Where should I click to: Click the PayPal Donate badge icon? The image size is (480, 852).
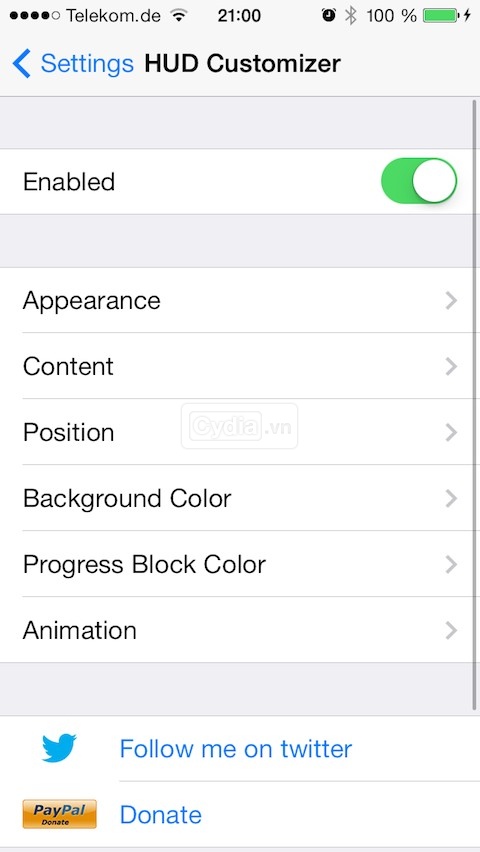point(59,814)
